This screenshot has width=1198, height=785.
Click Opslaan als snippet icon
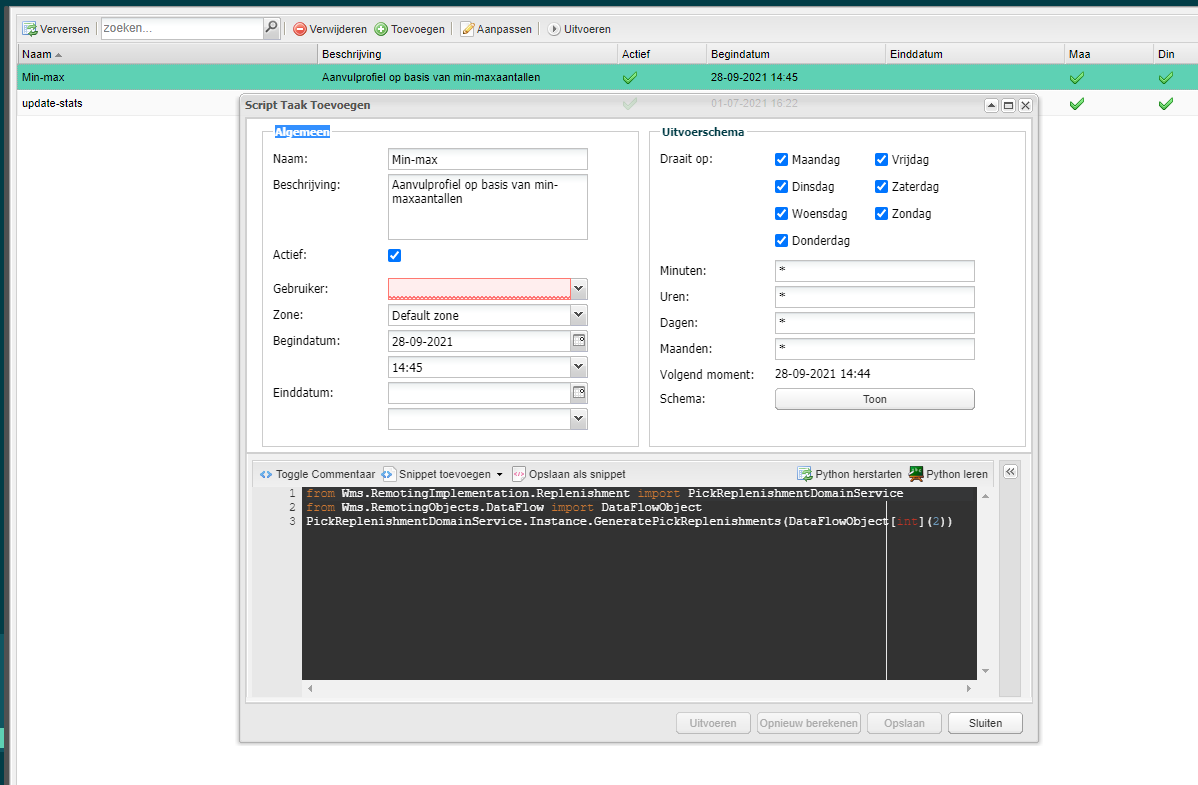coord(519,474)
